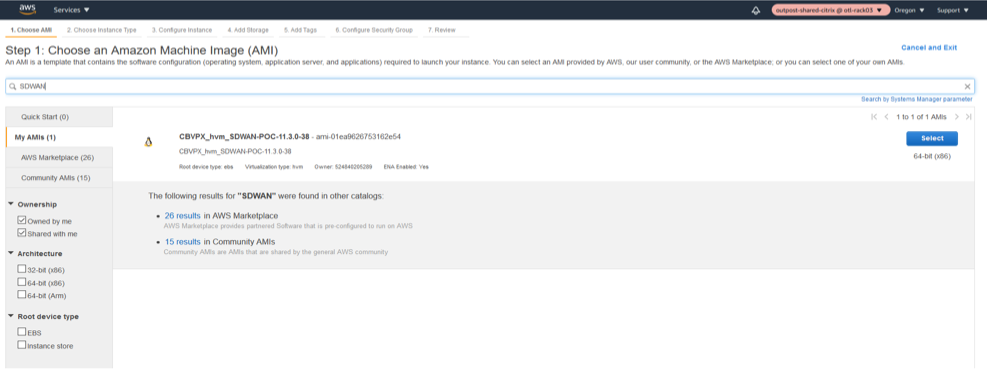Open the My AMIs (1) catalog tab
This screenshot has width=987, height=372.
point(59,137)
